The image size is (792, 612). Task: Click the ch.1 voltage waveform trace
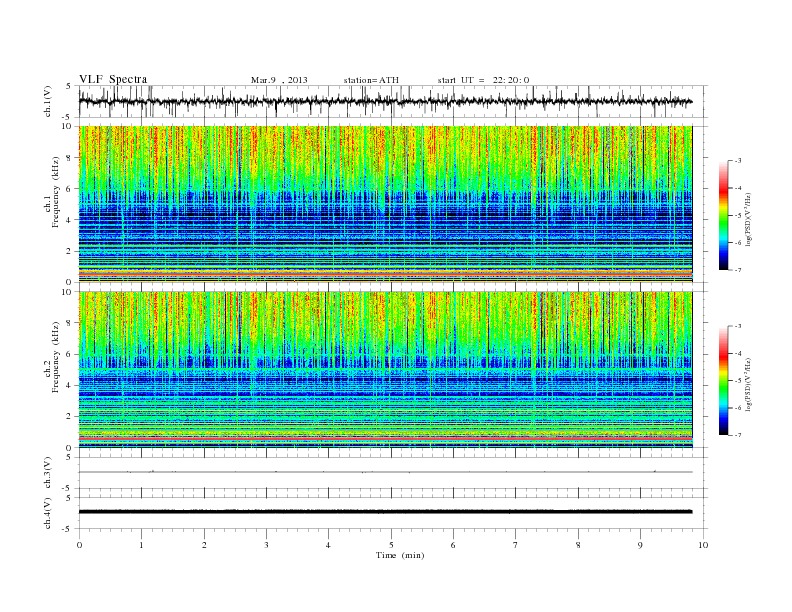pos(385,101)
